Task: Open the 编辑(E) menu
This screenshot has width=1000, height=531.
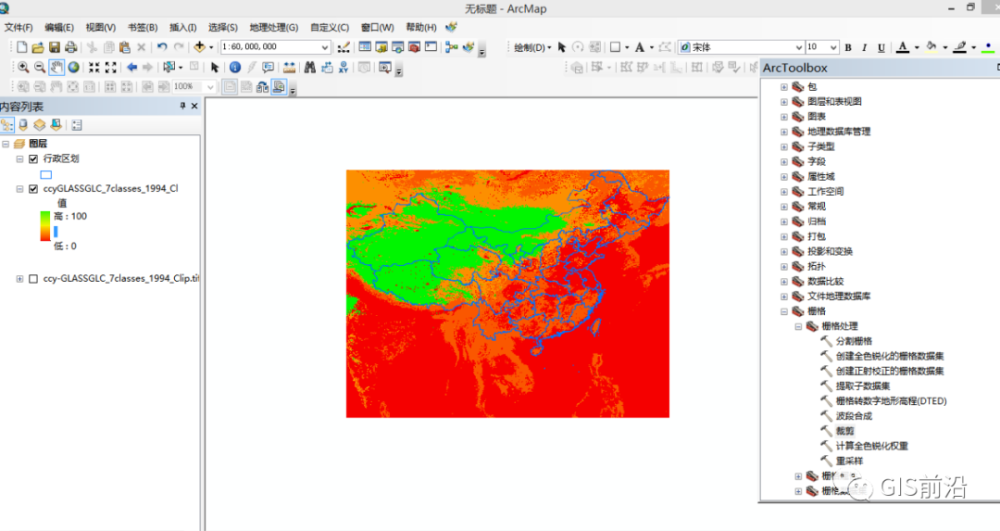Action: 59,27
